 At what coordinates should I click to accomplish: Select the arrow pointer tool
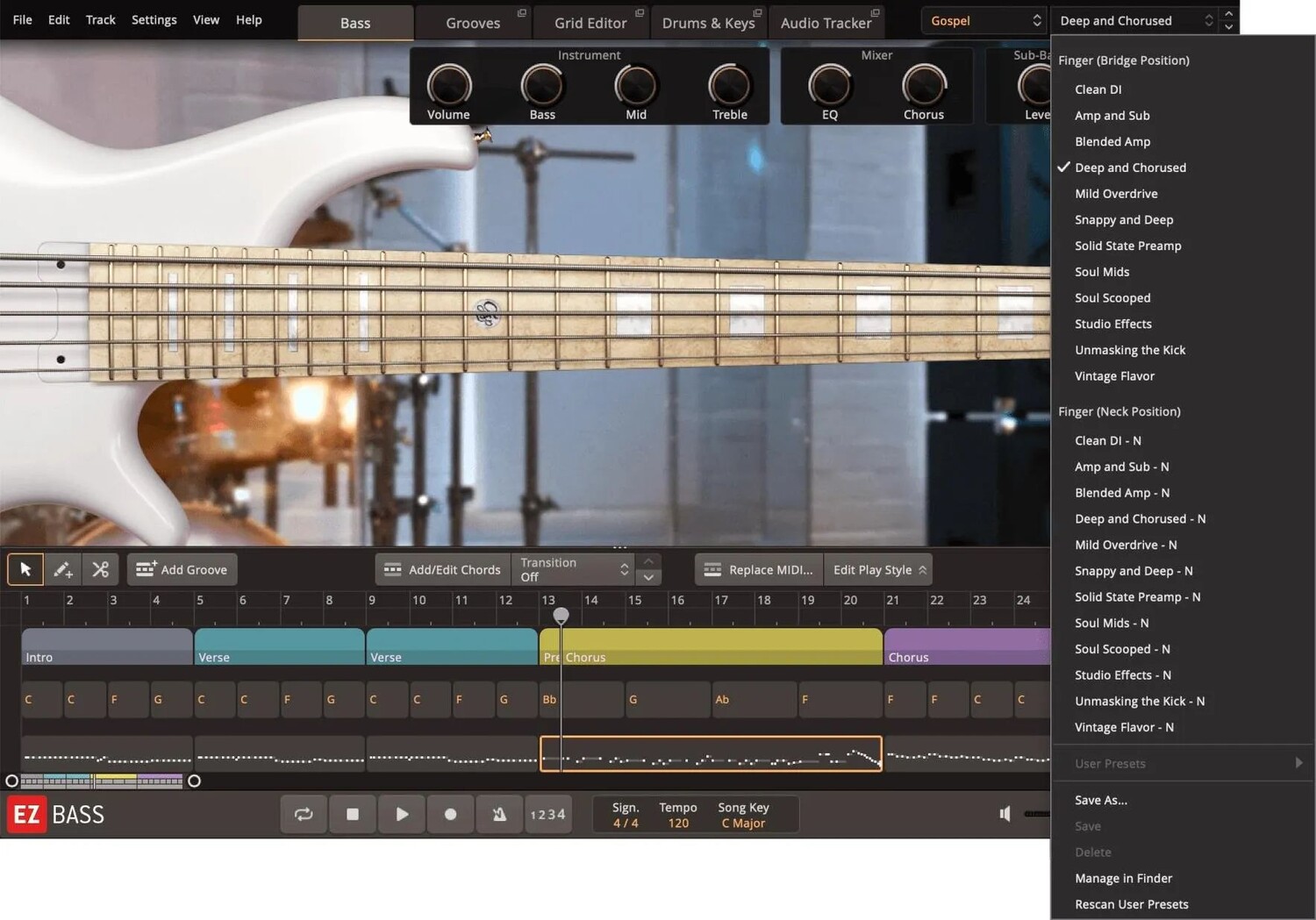[x=25, y=569]
